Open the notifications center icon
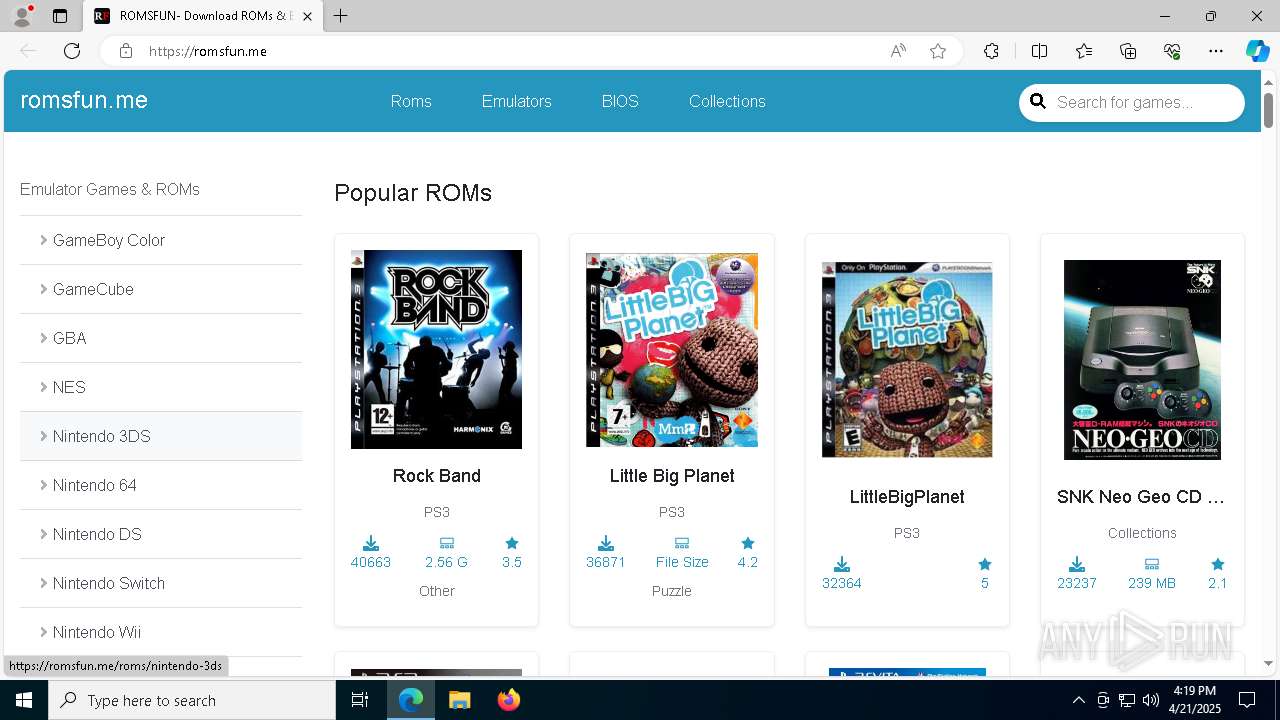Viewport: 1280px width, 720px height. click(1247, 700)
